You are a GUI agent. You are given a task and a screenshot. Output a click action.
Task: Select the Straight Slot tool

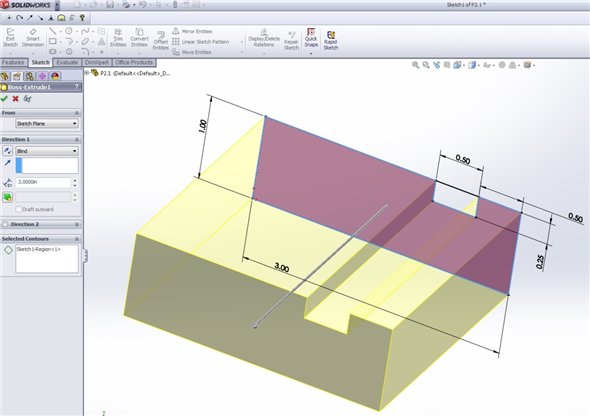(x=53, y=52)
